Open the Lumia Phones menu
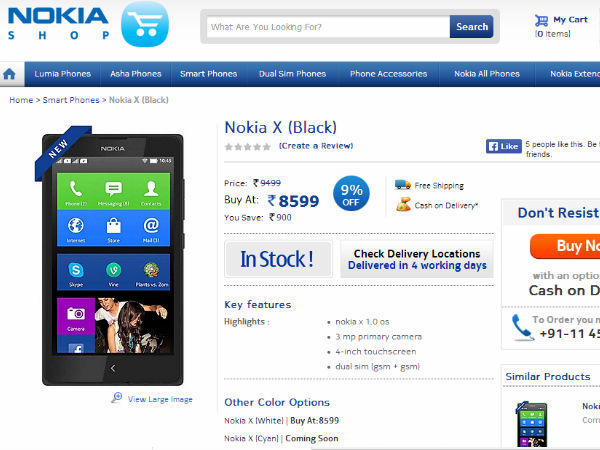Viewport: 600px width, 450px height. point(63,74)
